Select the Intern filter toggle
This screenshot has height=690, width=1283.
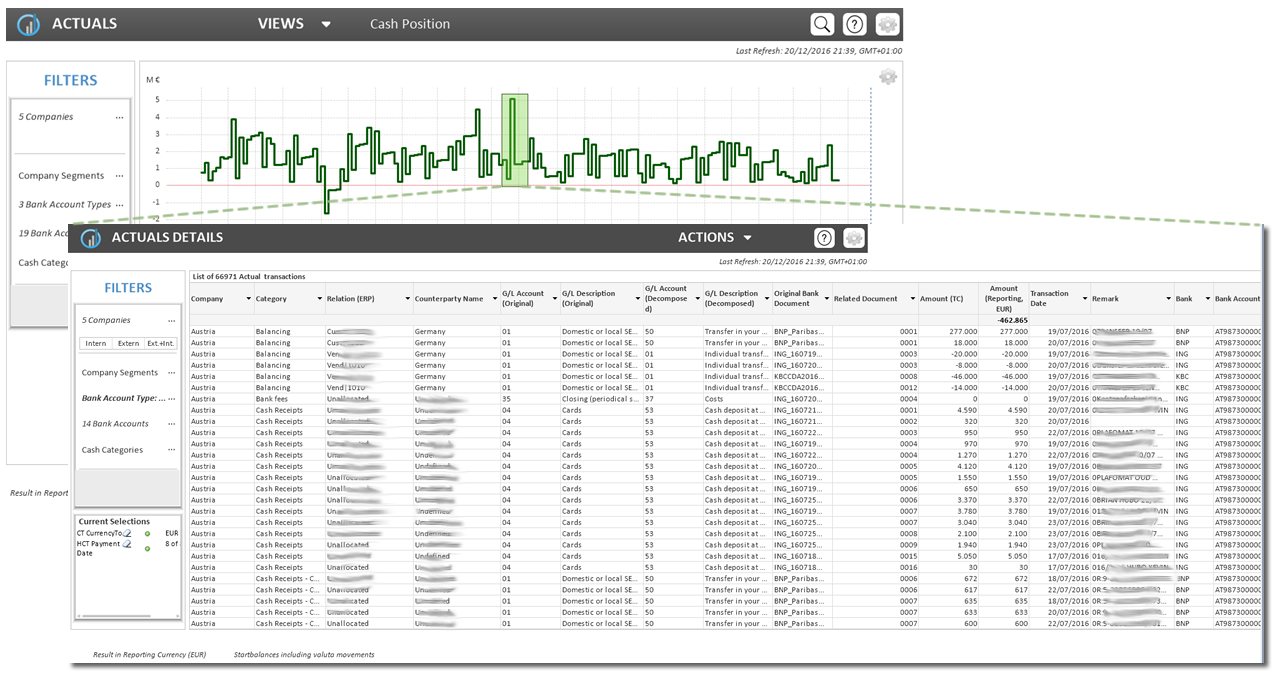(95, 343)
